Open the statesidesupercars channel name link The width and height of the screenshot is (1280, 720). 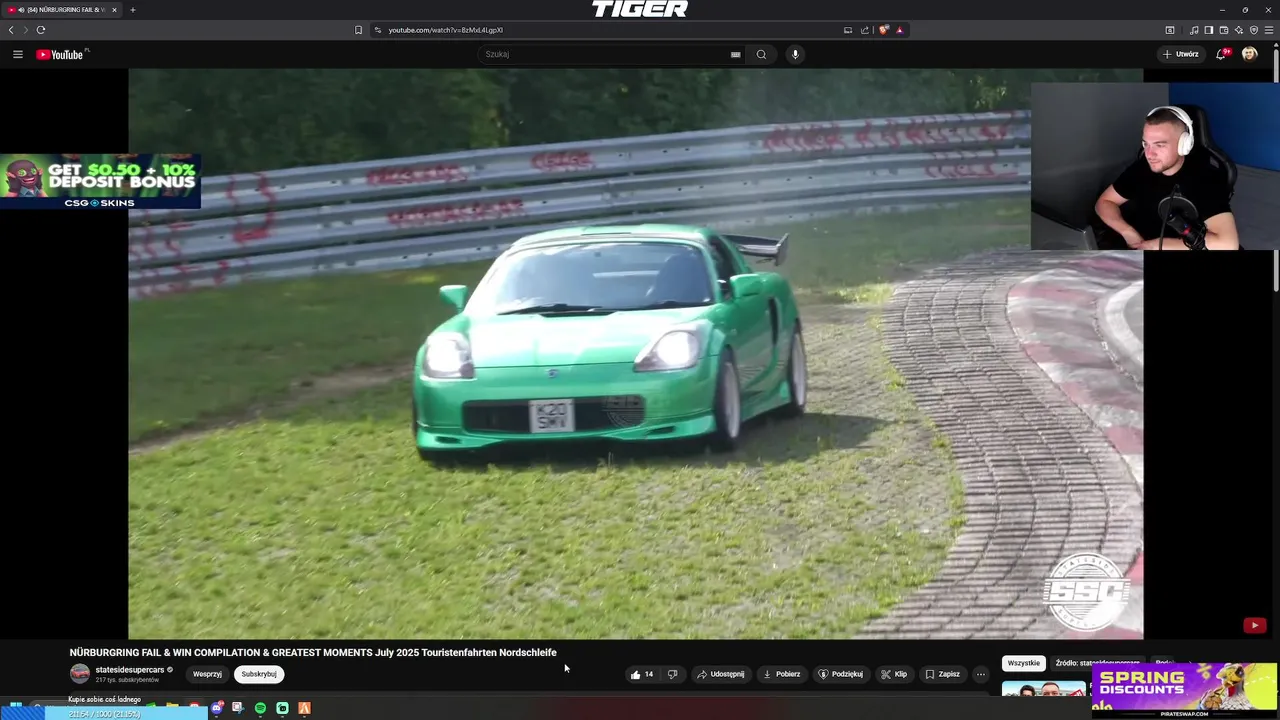click(130, 670)
